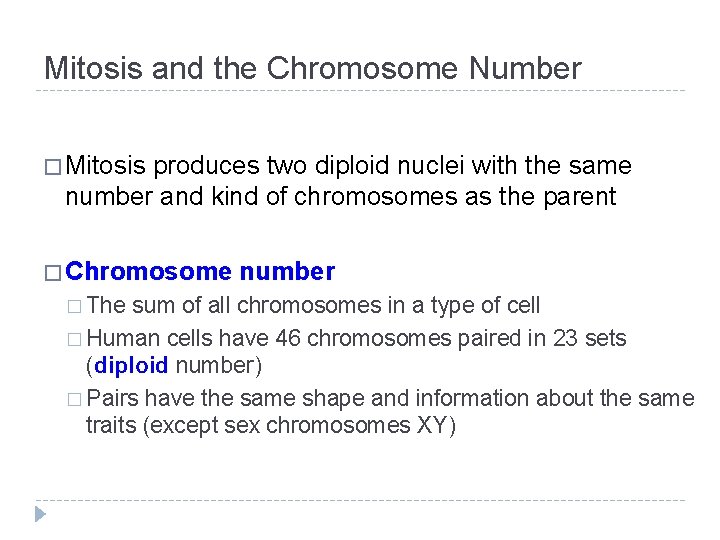The width and height of the screenshot is (720, 540).
Task: Click the sub-bullet marker before "The sum"
Action: click(76, 306)
